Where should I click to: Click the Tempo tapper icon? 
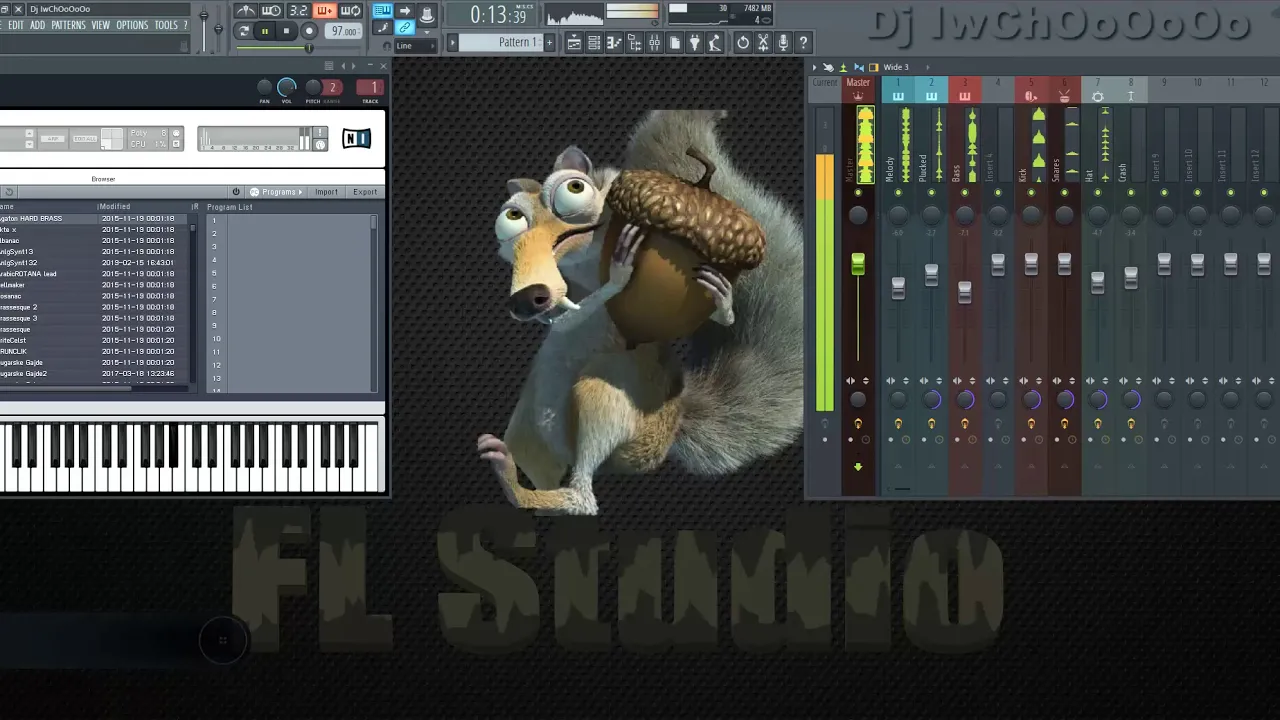pos(715,43)
